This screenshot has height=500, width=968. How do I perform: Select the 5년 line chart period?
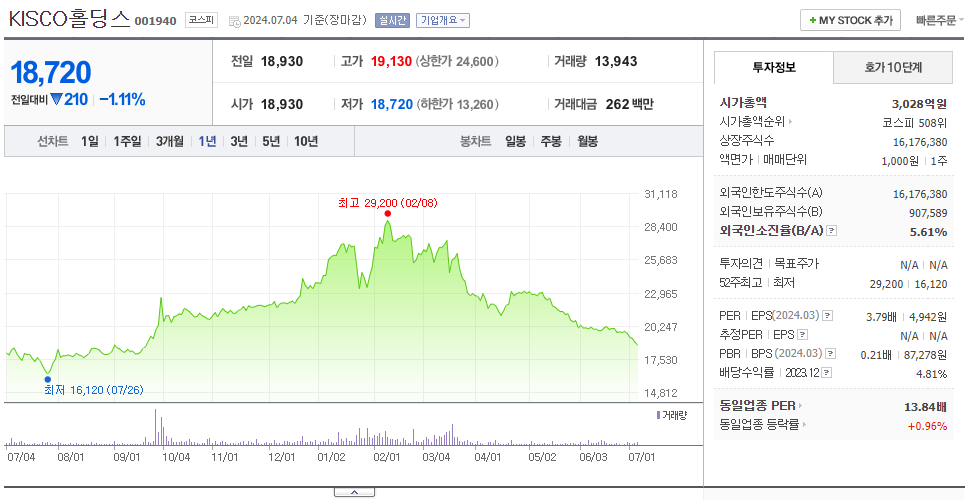(x=271, y=141)
